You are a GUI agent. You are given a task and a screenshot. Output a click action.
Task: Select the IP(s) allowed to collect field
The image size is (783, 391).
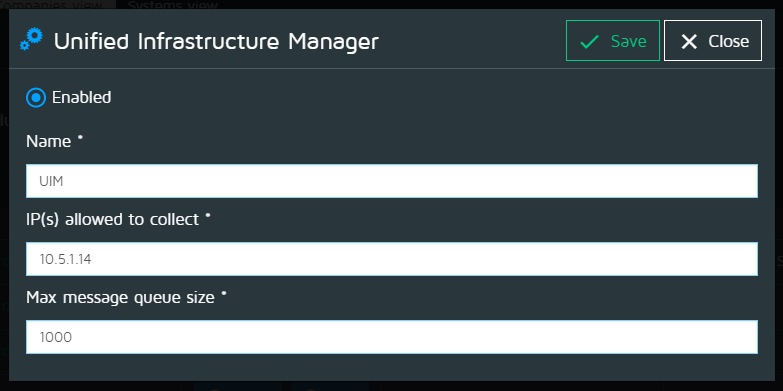392,259
